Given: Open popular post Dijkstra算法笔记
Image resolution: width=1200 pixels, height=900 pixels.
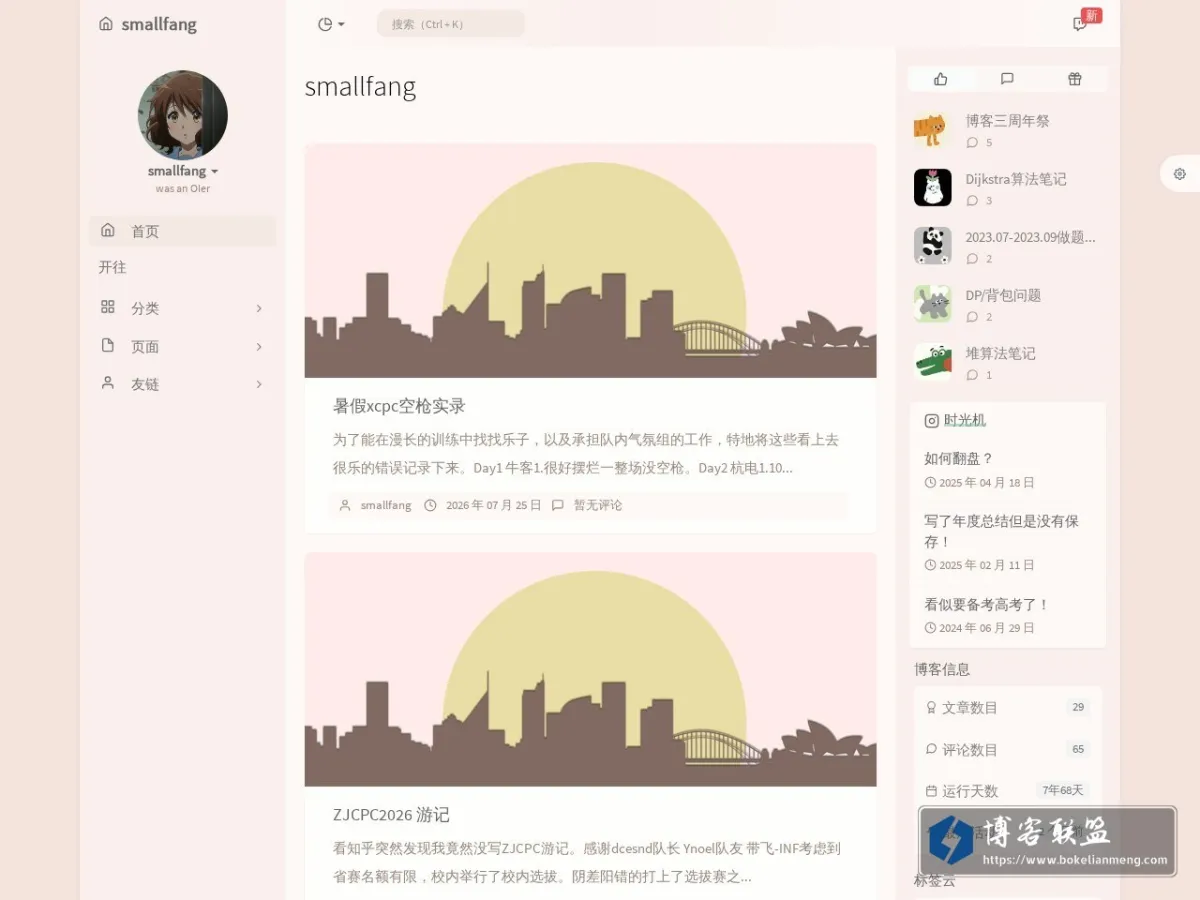Looking at the screenshot, I should click(1016, 179).
